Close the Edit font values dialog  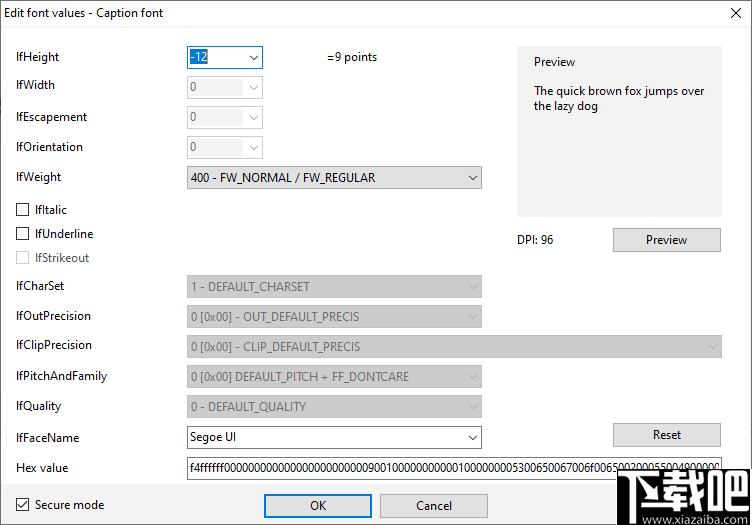pos(736,13)
